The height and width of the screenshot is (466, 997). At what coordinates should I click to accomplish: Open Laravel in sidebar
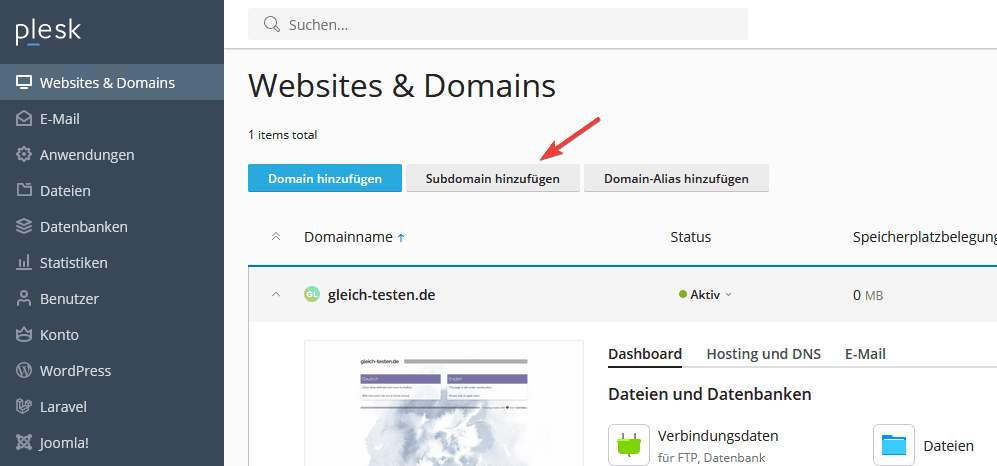coord(112,406)
